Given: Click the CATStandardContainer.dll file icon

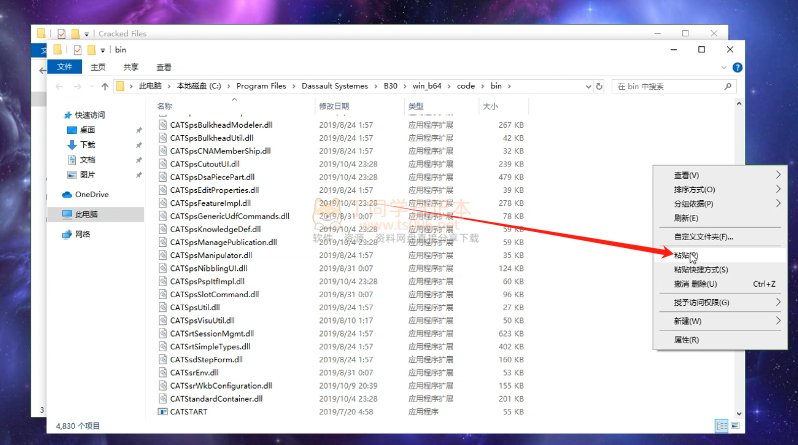Looking at the screenshot, I should point(163,399).
